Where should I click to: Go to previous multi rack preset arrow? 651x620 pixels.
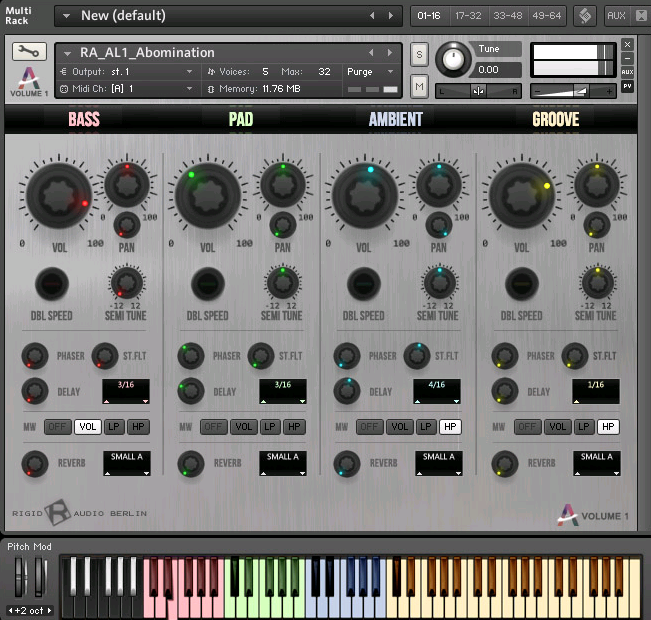(x=372, y=16)
